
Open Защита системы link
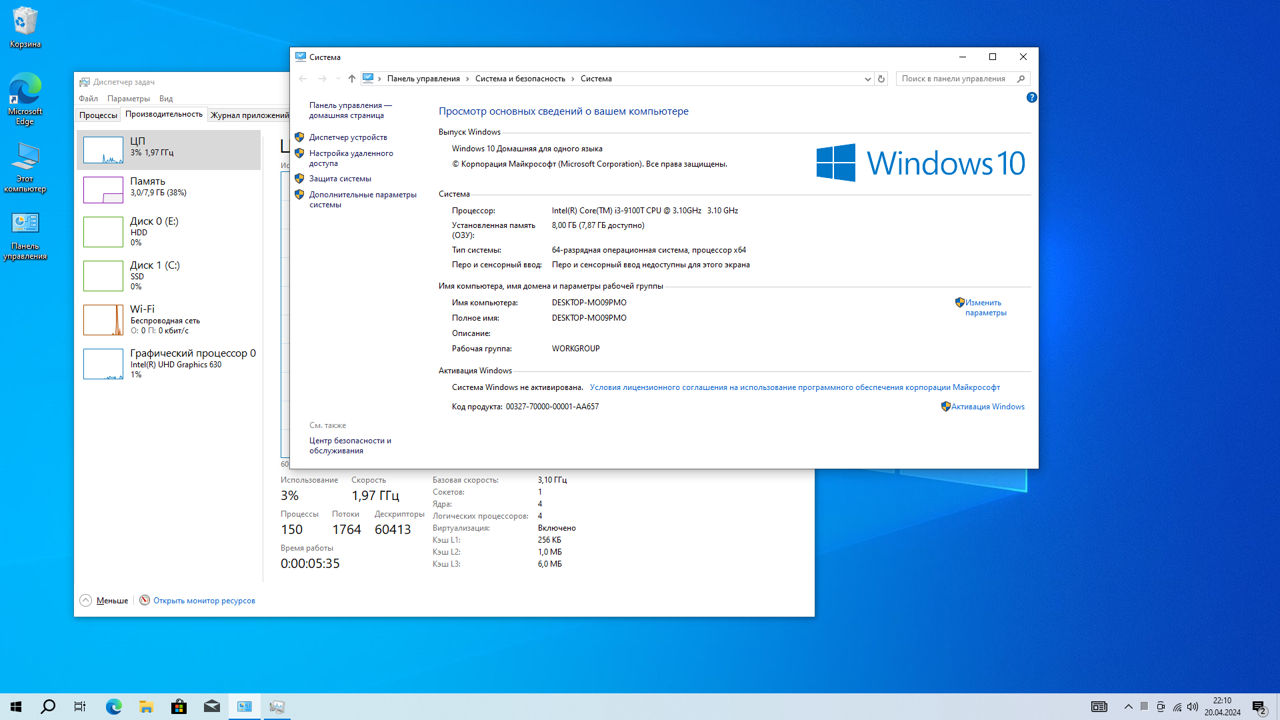pos(340,178)
